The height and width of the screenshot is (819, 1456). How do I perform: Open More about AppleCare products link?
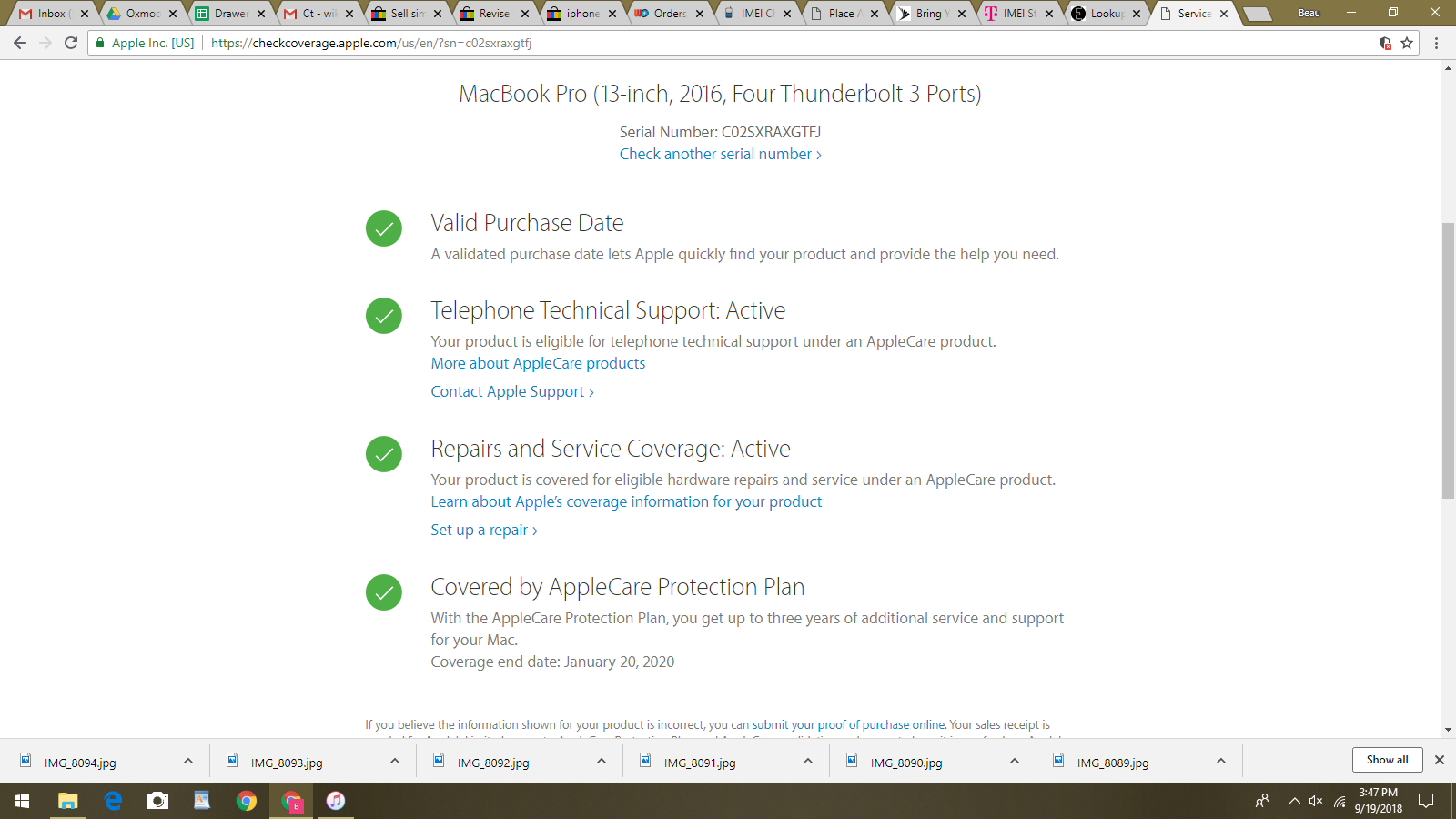tap(538, 363)
